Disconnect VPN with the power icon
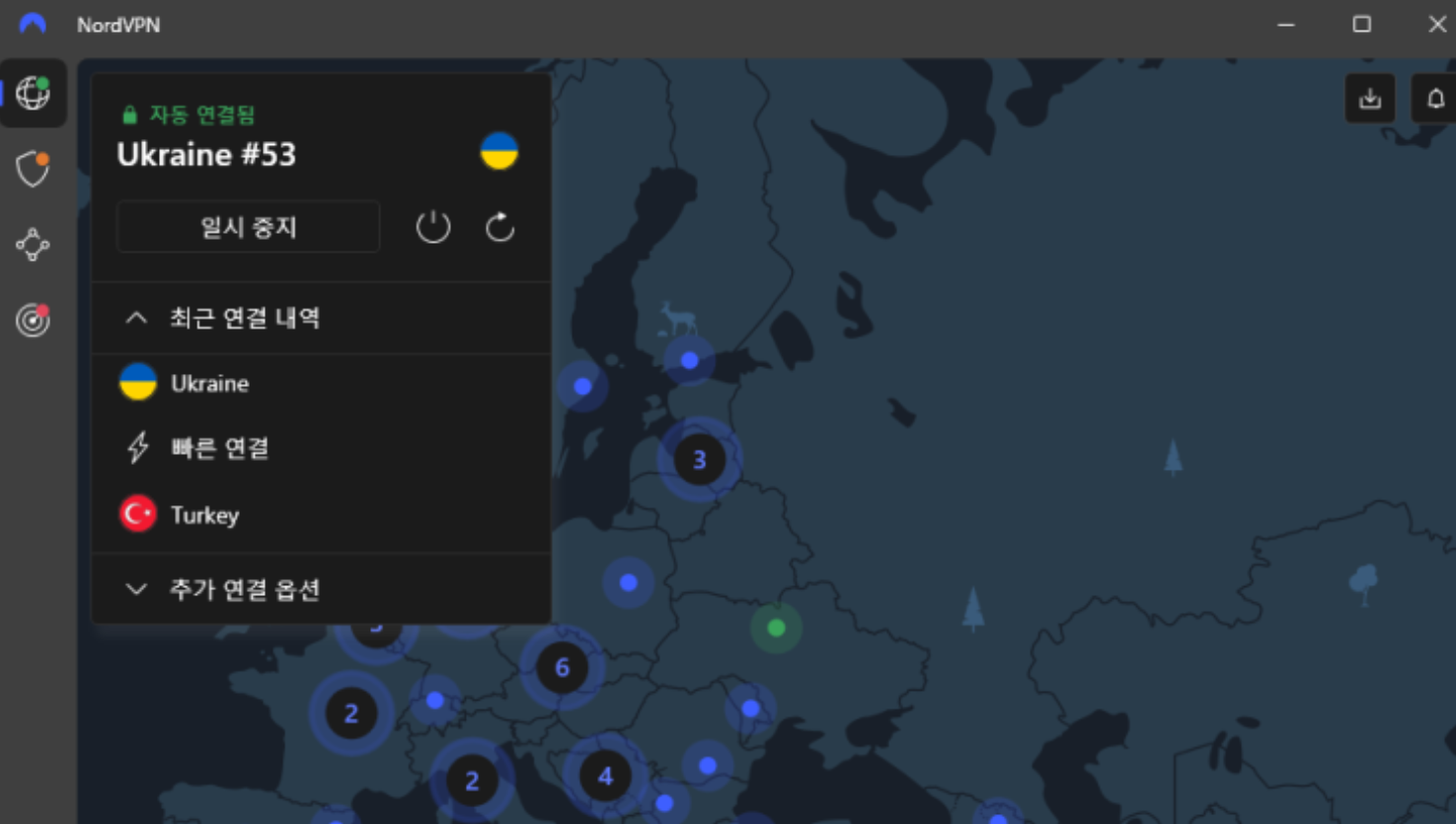This screenshot has width=1456, height=824. pyautogui.click(x=432, y=227)
